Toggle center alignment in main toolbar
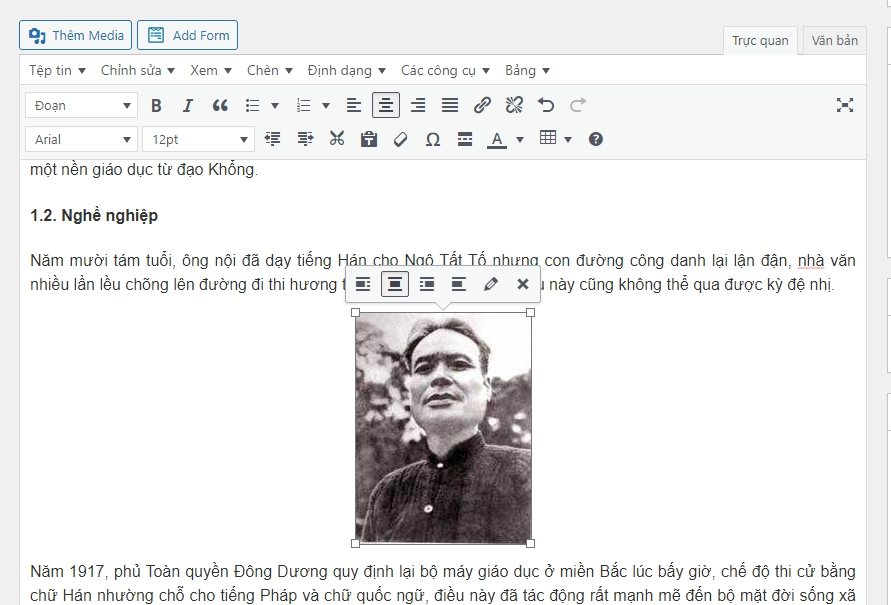Image resolution: width=891 pixels, height=605 pixels. click(x=386, y=105)
